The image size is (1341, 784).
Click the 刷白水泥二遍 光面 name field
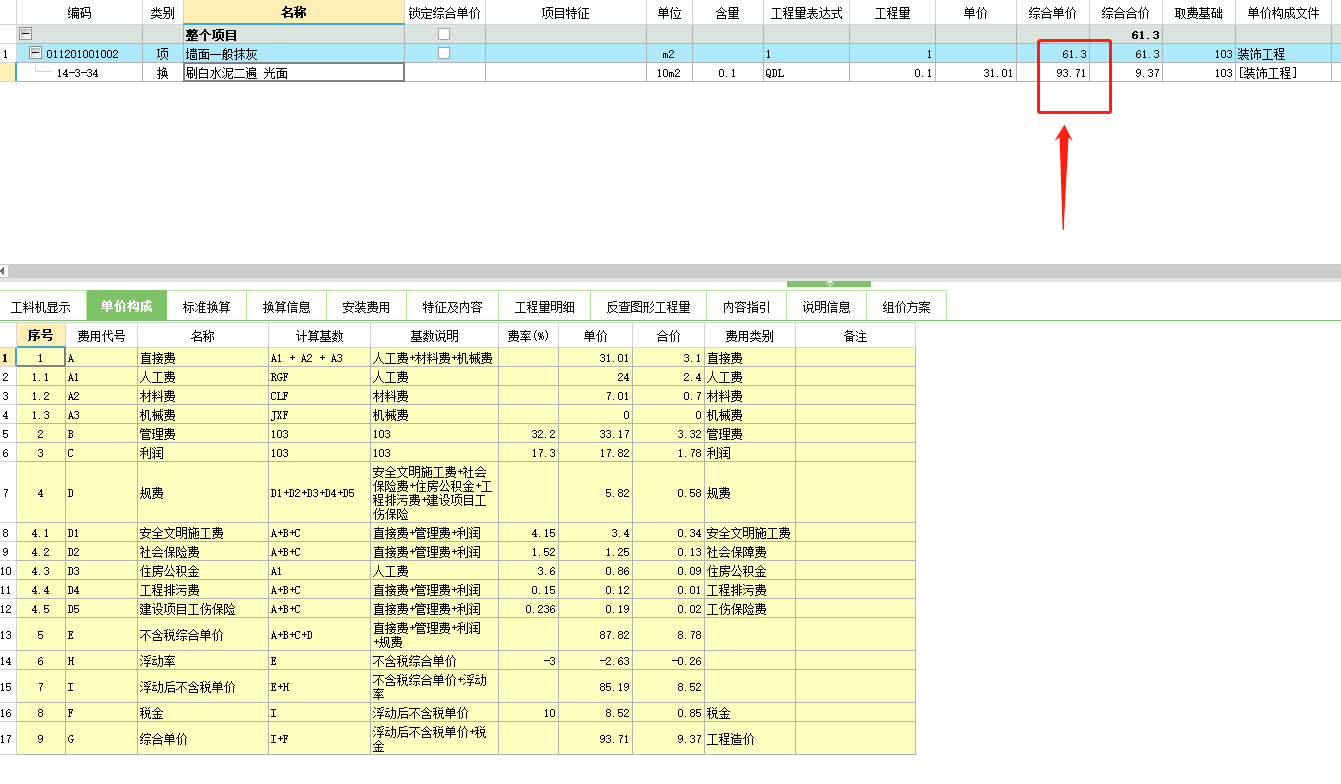click(x=293, y=73)
